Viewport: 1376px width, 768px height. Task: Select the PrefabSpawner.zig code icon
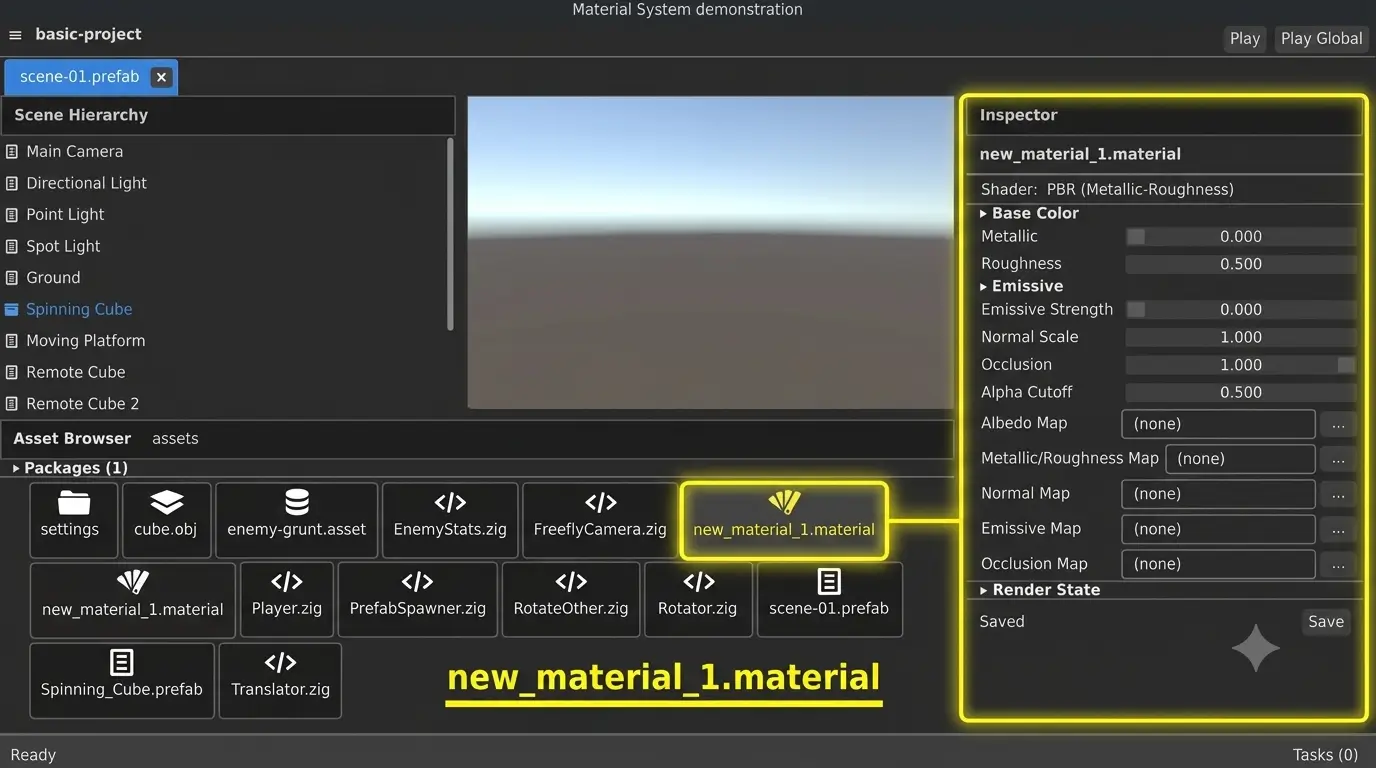[x=417, y=581]
